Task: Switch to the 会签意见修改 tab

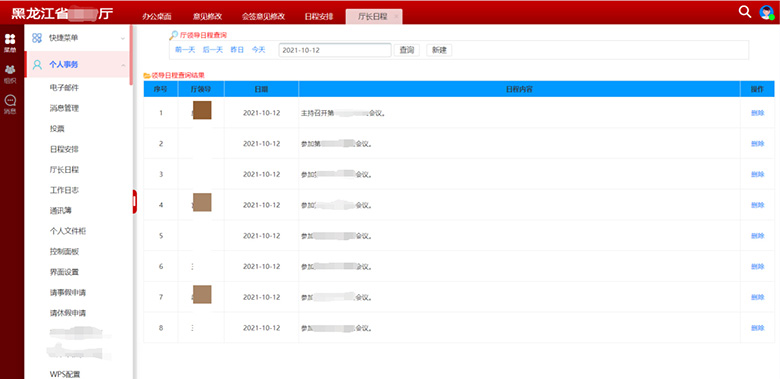Action: (263, 16)
